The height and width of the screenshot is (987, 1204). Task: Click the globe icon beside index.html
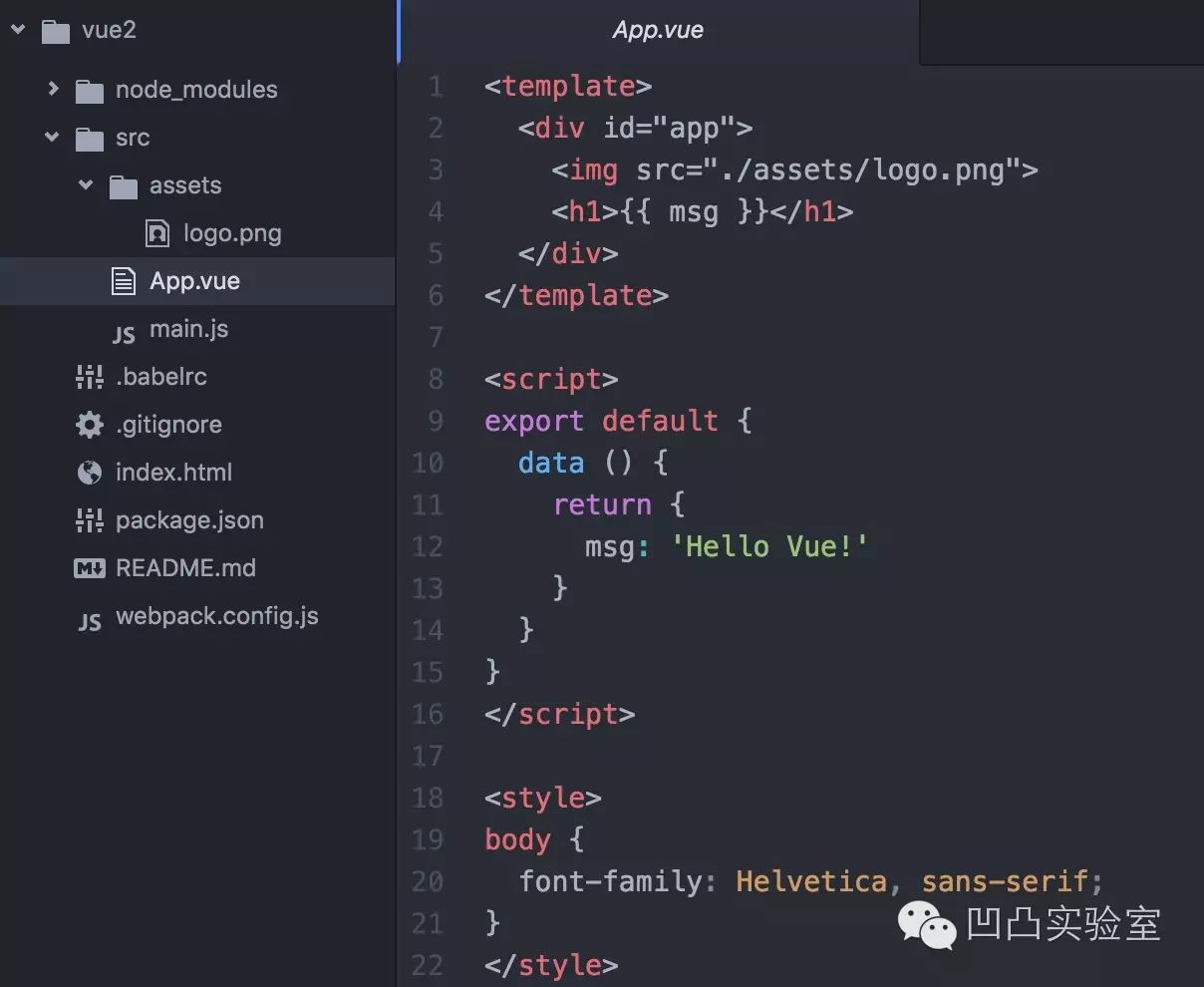tap(90, 473)
